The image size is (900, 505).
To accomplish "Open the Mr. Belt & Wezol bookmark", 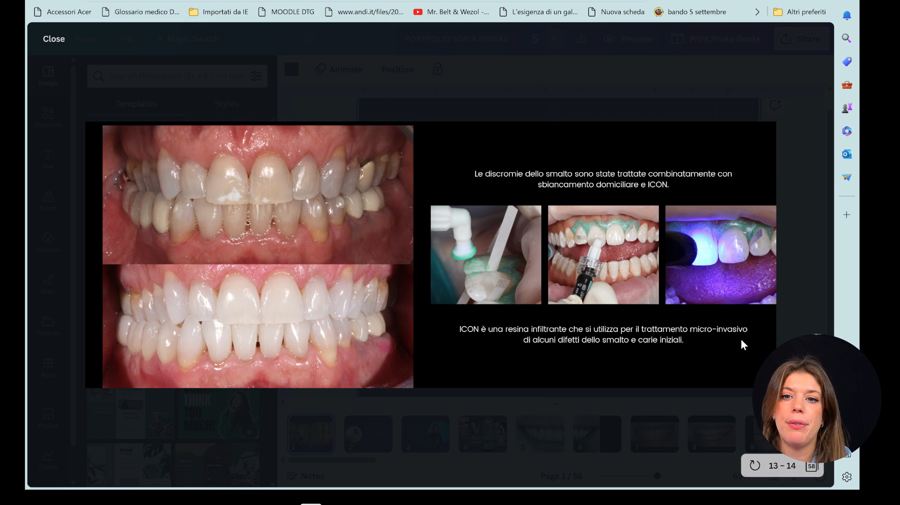I will pos(451,11).
